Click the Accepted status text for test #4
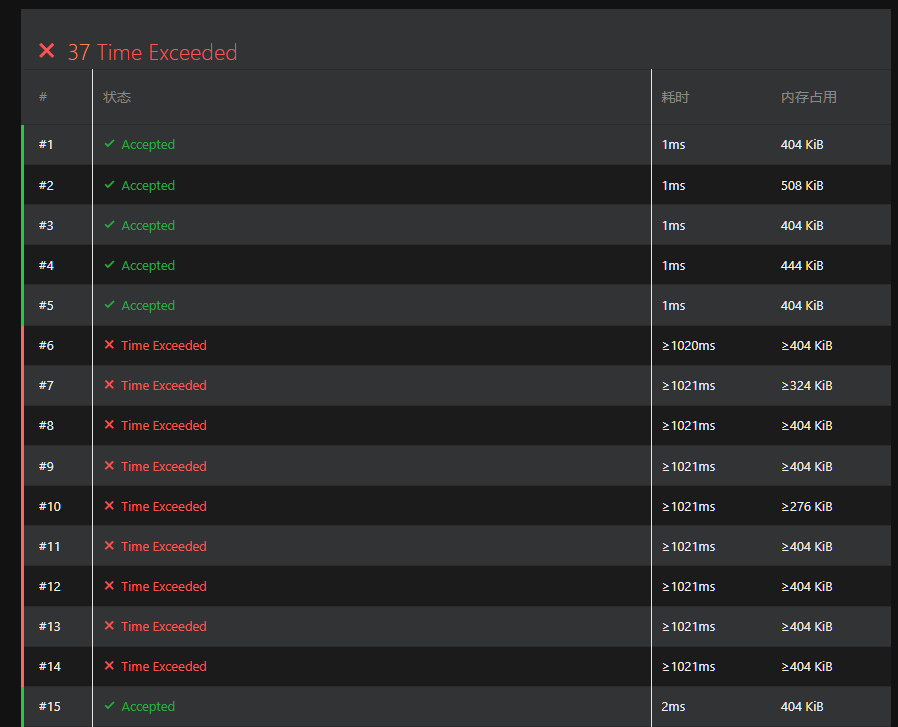This screenshot has width=898, height=727. point(148,265)
